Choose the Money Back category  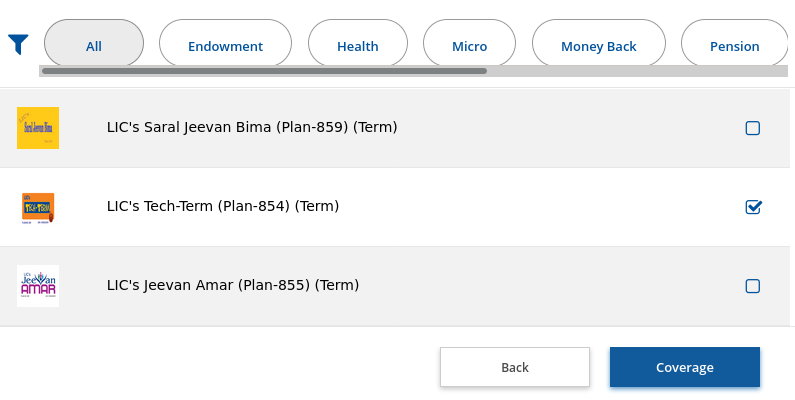pos(599,44)
